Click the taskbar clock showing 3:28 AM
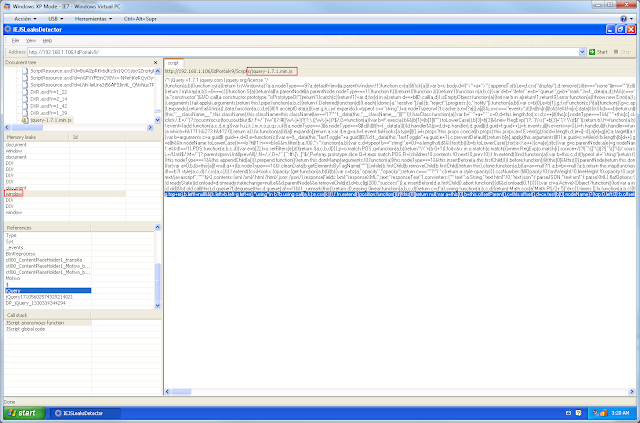 pyautogui.click(x=622, y=413)
